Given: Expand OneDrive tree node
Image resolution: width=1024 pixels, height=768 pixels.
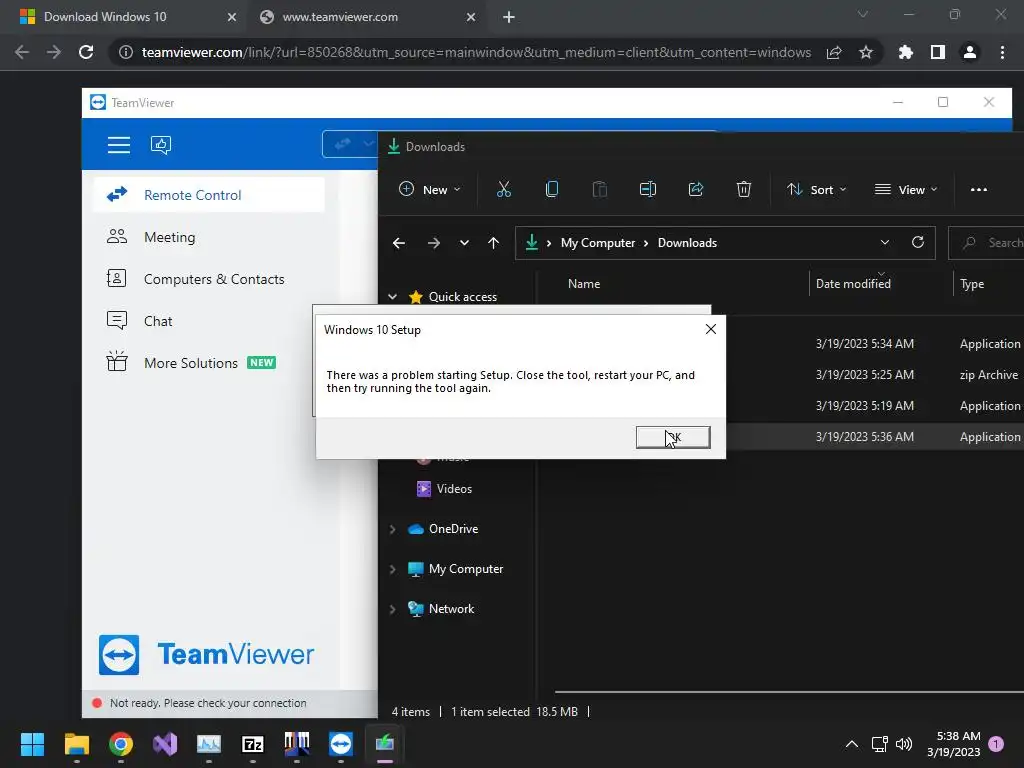Looking at the screenshot, I should tap(392, 529).
